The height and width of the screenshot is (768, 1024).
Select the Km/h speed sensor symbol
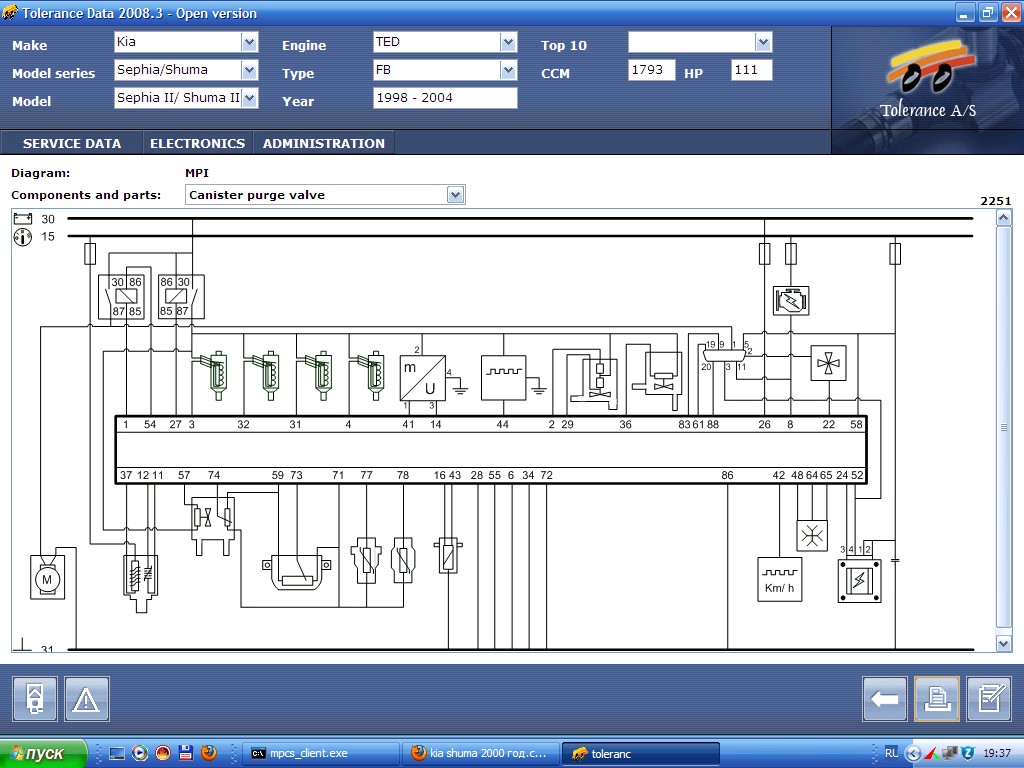(779, 579)
